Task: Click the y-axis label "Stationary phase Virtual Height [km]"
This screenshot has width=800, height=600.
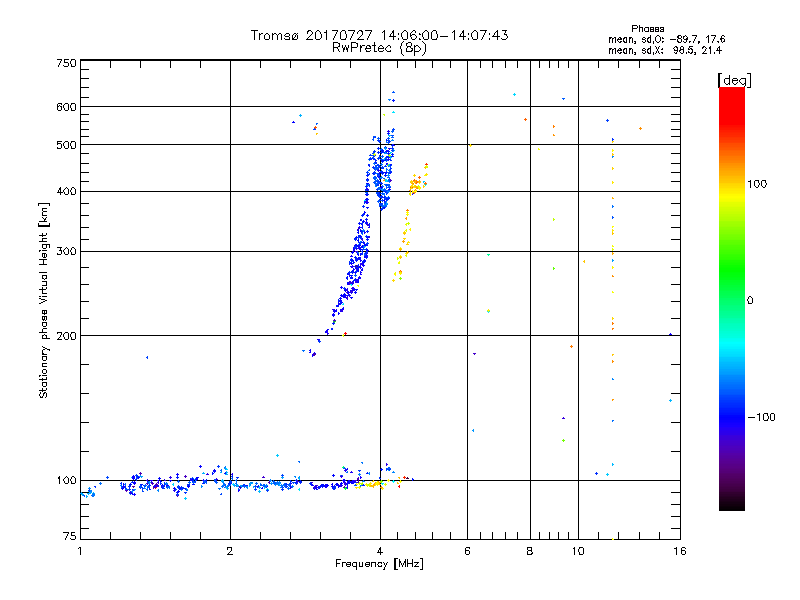Action: [x=43, y=301]
